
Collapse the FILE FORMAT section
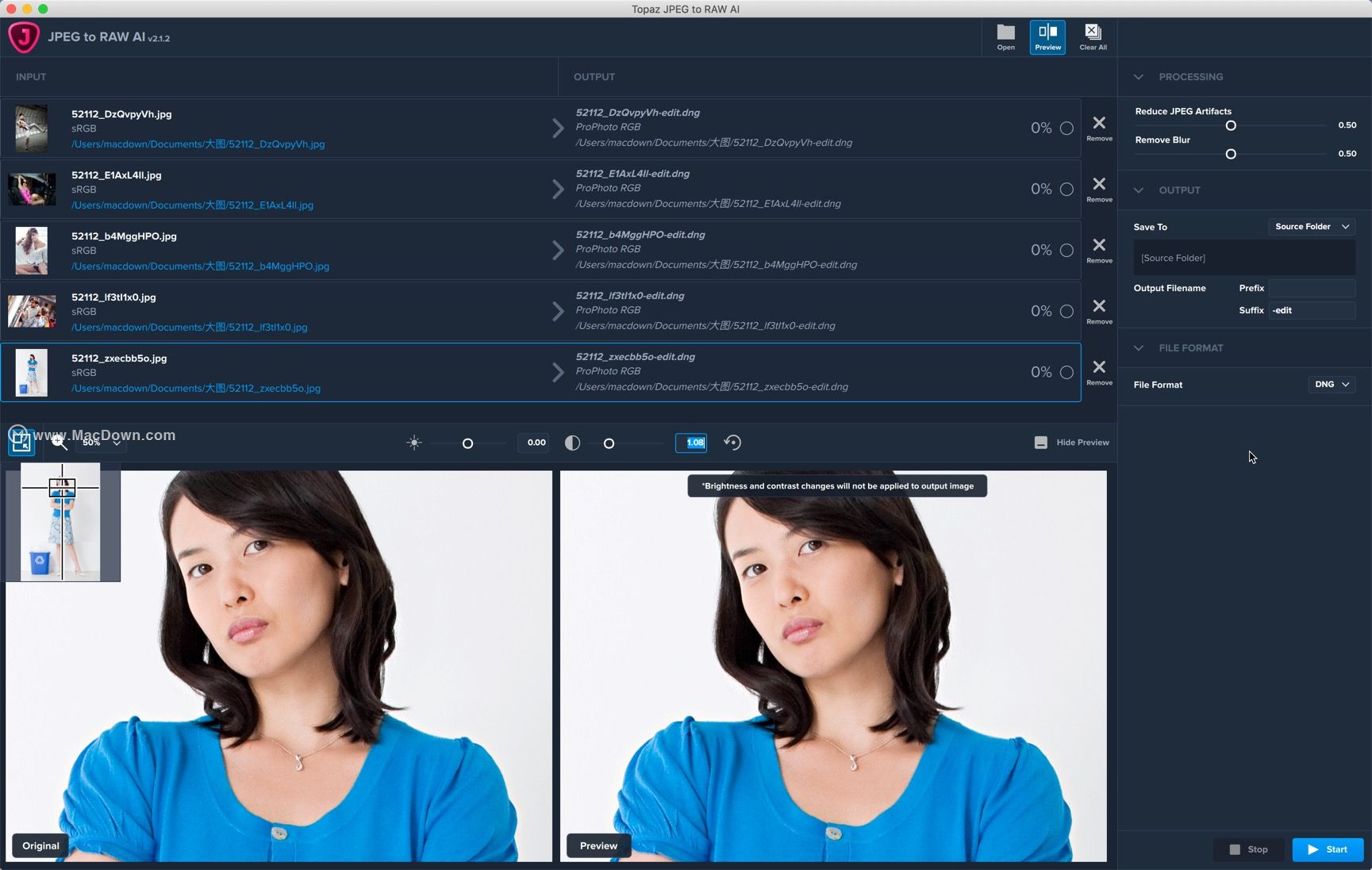coord(1139,348)
